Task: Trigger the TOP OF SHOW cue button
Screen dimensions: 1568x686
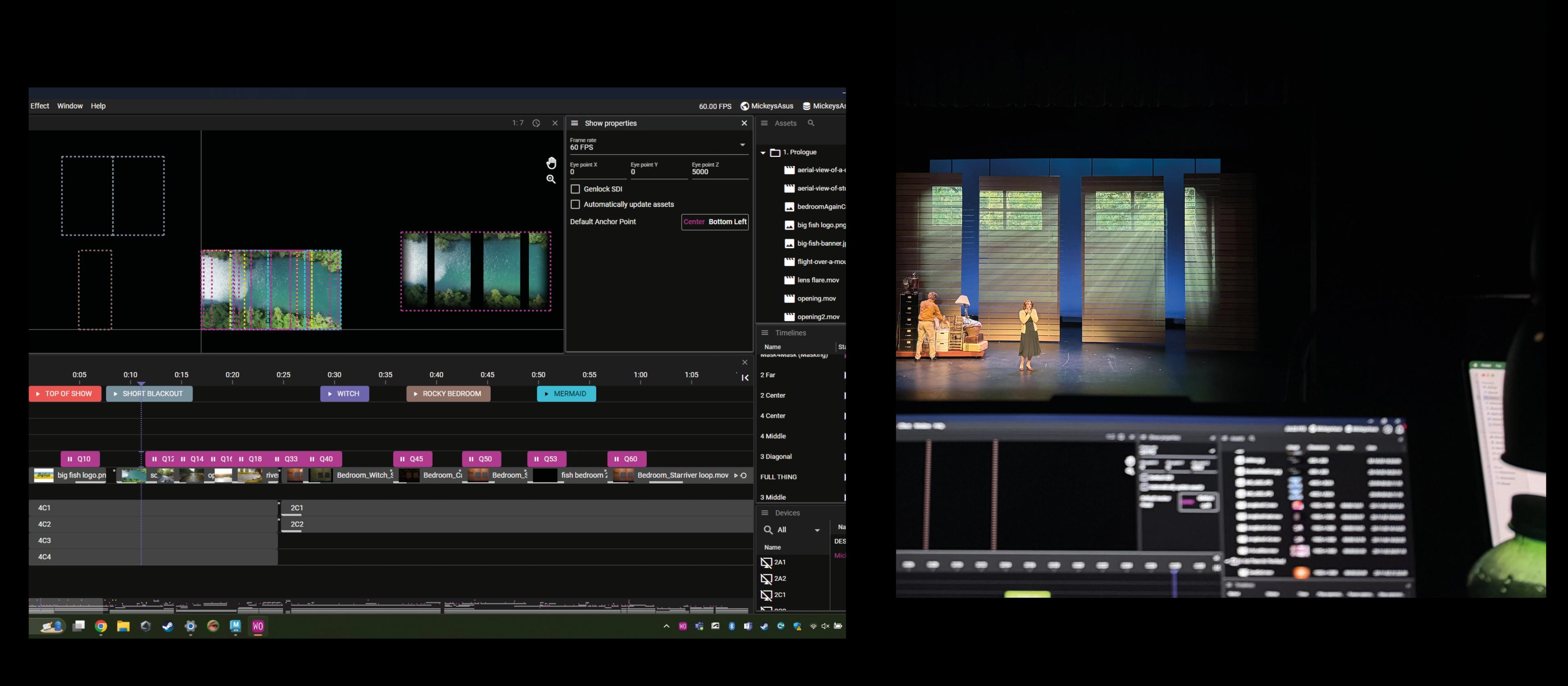Action: point(65,394)
